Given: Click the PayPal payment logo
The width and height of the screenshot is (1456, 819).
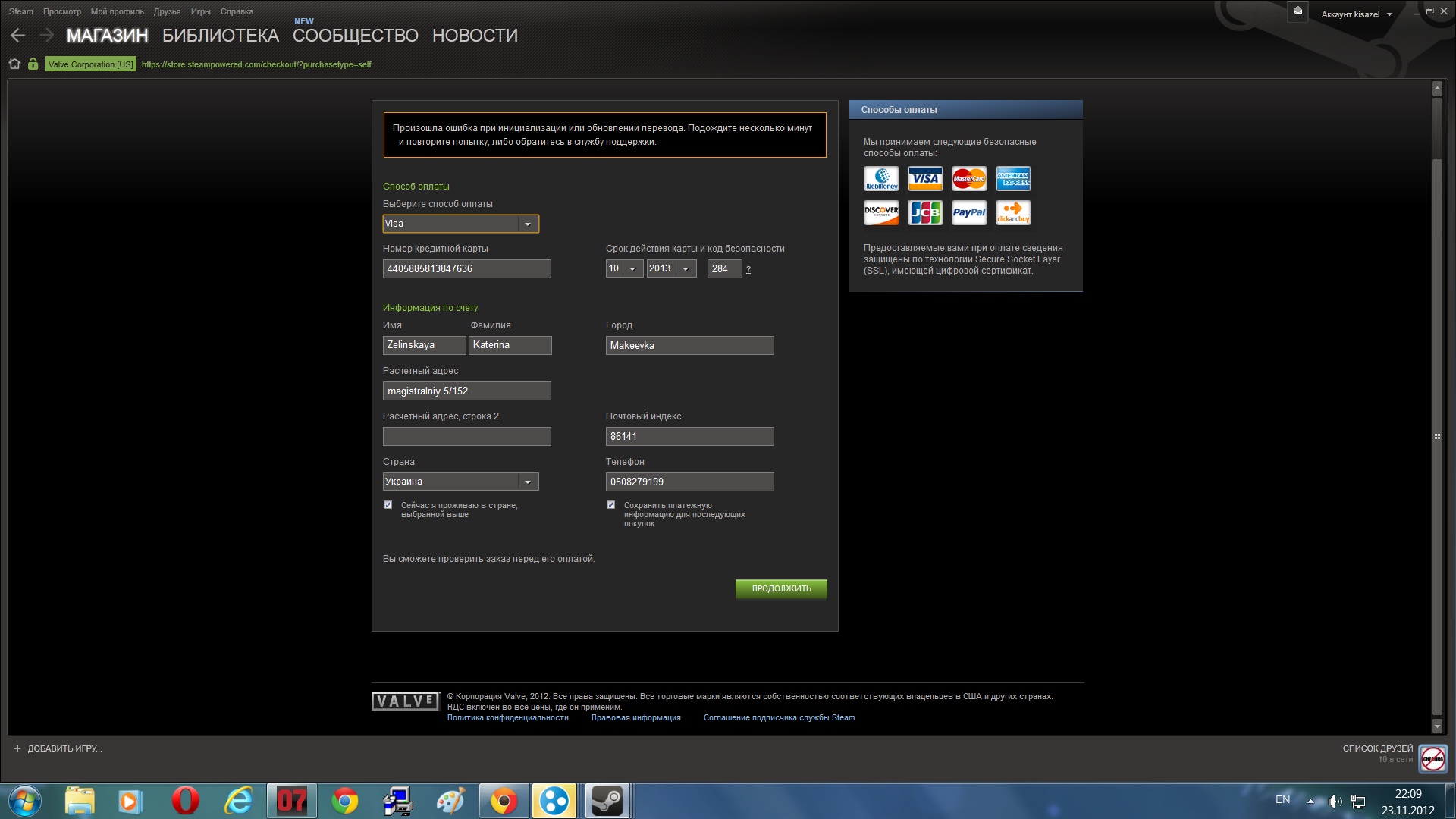Looking at the screenshot, I should click(969, 212).
